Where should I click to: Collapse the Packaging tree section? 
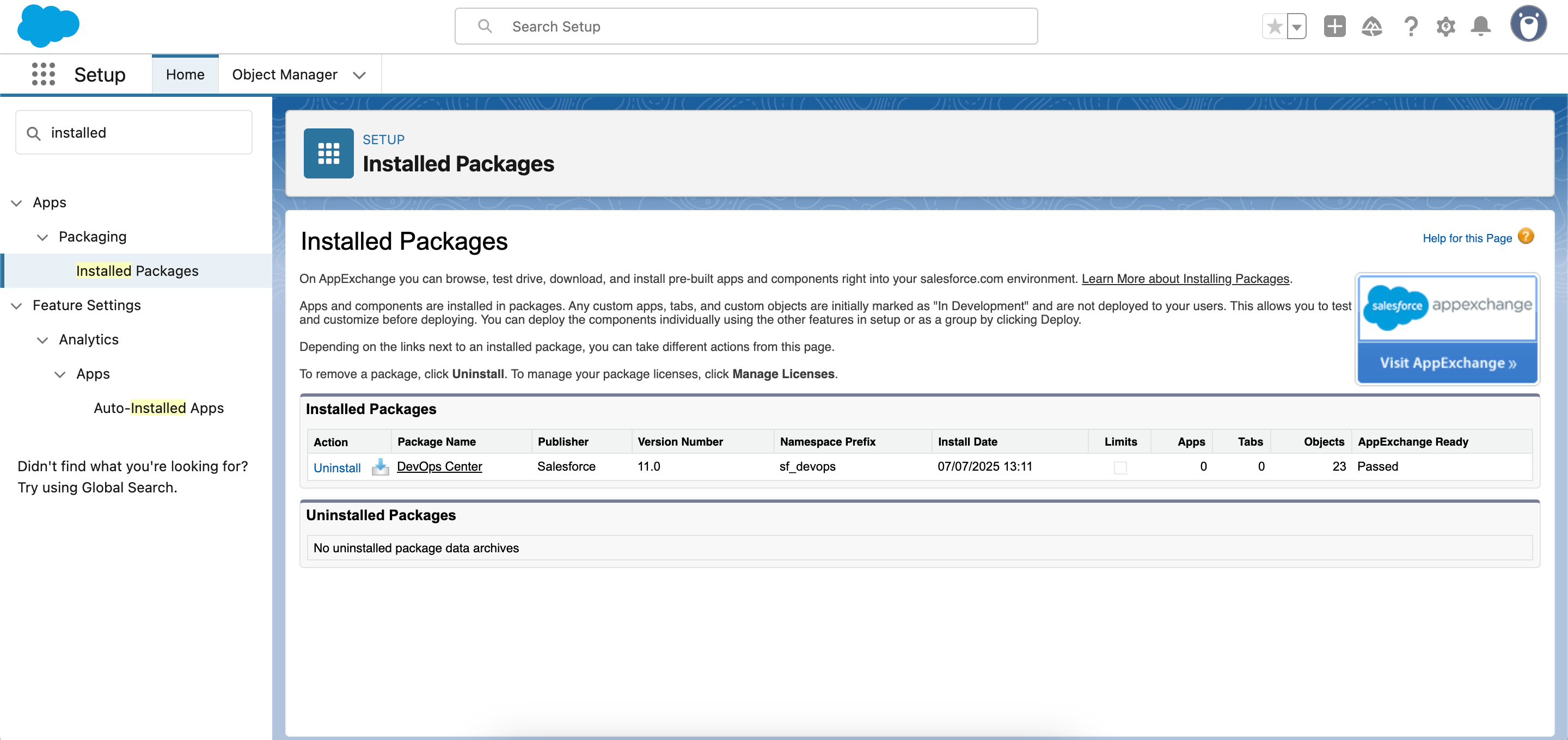coord(42,237)
